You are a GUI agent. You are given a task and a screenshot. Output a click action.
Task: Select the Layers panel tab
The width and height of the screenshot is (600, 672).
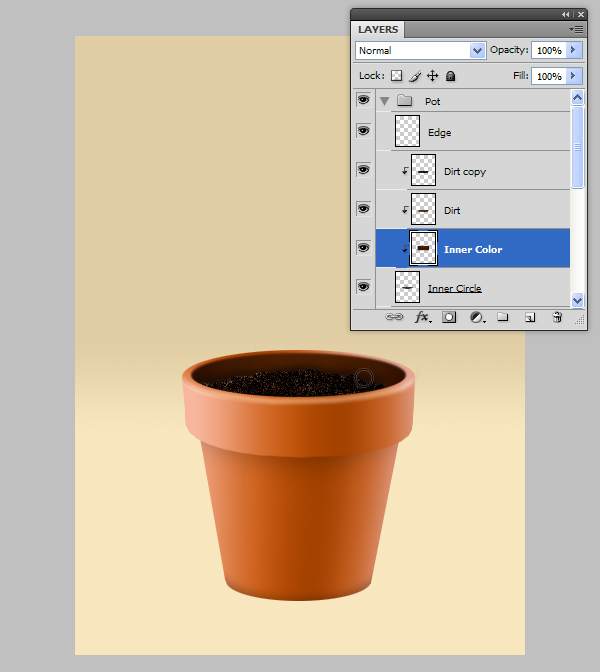378,30
